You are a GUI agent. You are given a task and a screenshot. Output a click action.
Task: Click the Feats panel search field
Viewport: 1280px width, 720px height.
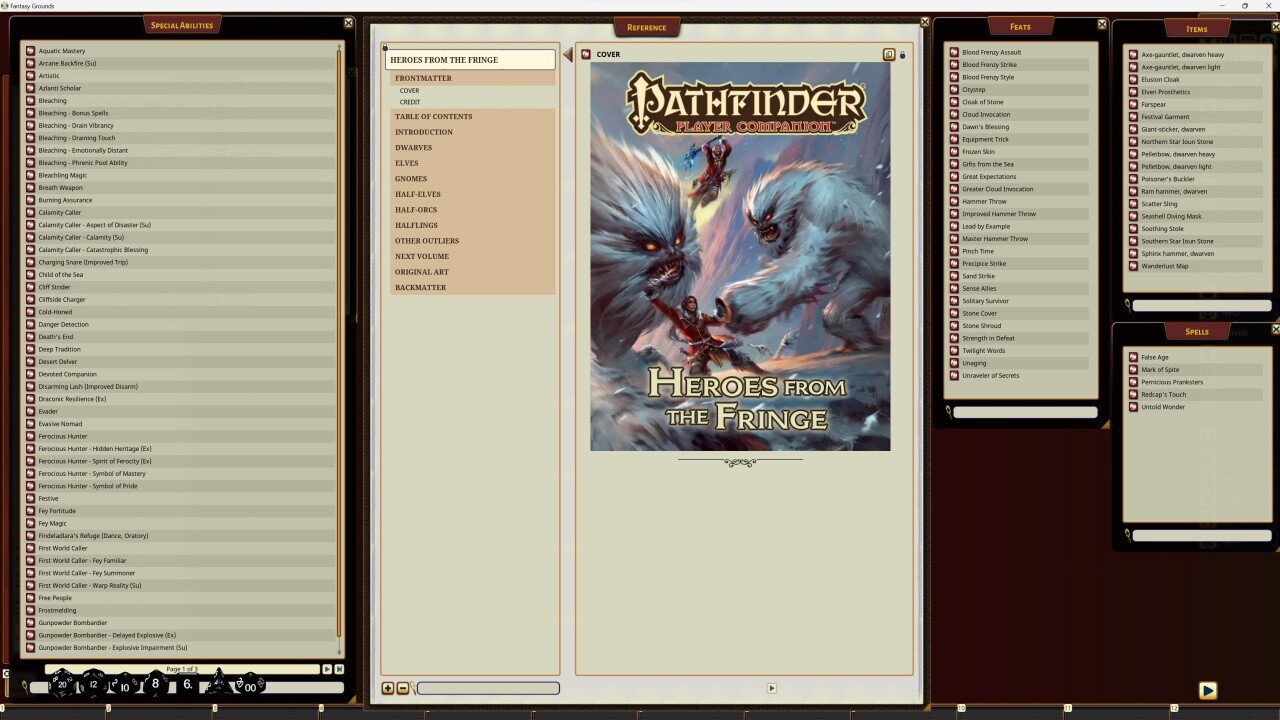[1024, 412]
